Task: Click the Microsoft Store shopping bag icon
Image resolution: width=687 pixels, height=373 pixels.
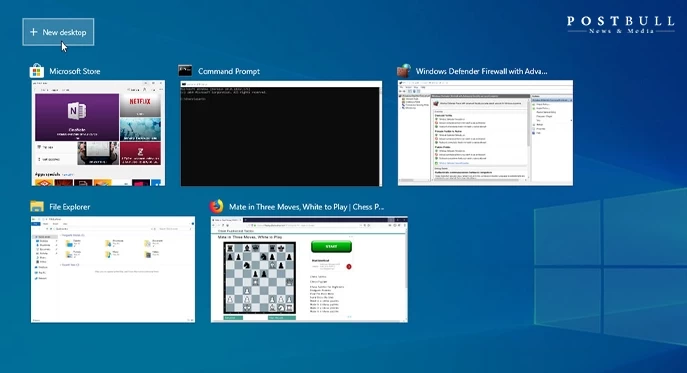Action: (x=37, y=71)
